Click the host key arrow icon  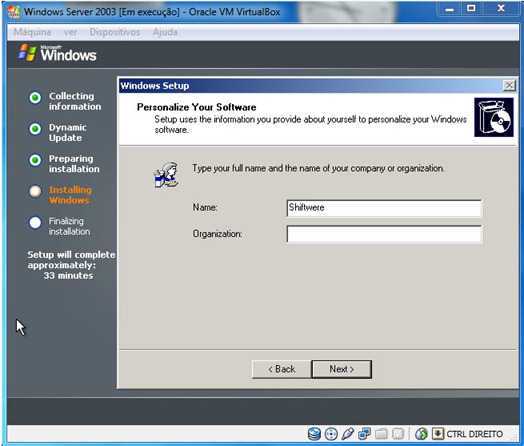(437, 434)
